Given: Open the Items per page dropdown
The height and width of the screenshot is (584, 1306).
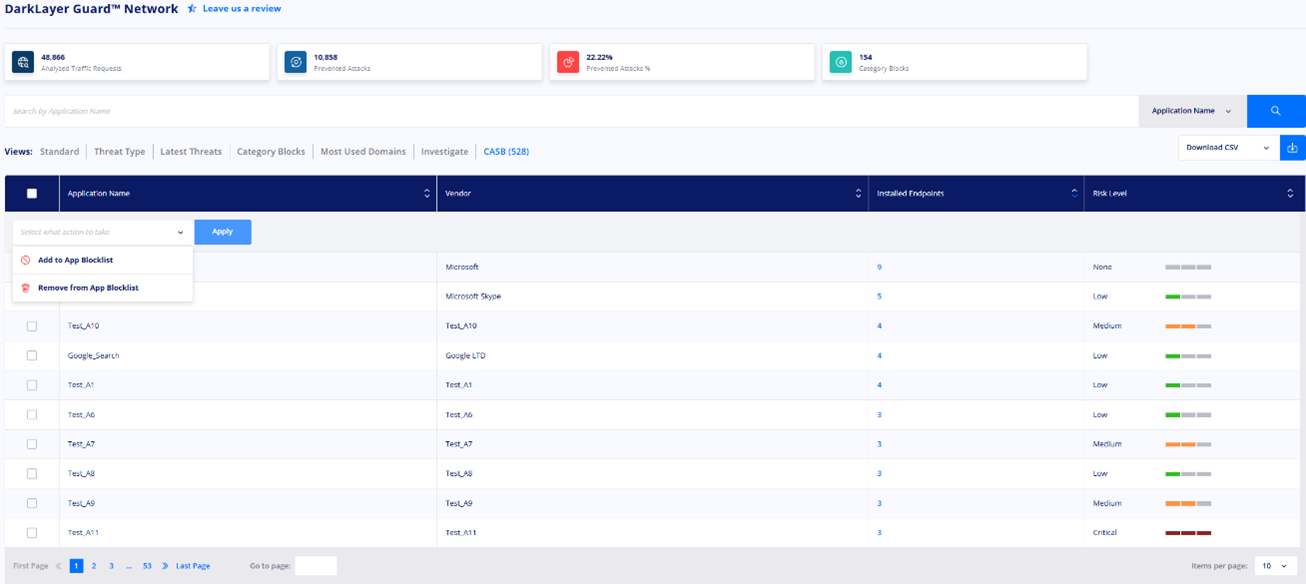Looking at the screenshot, I should point(1275,566).
